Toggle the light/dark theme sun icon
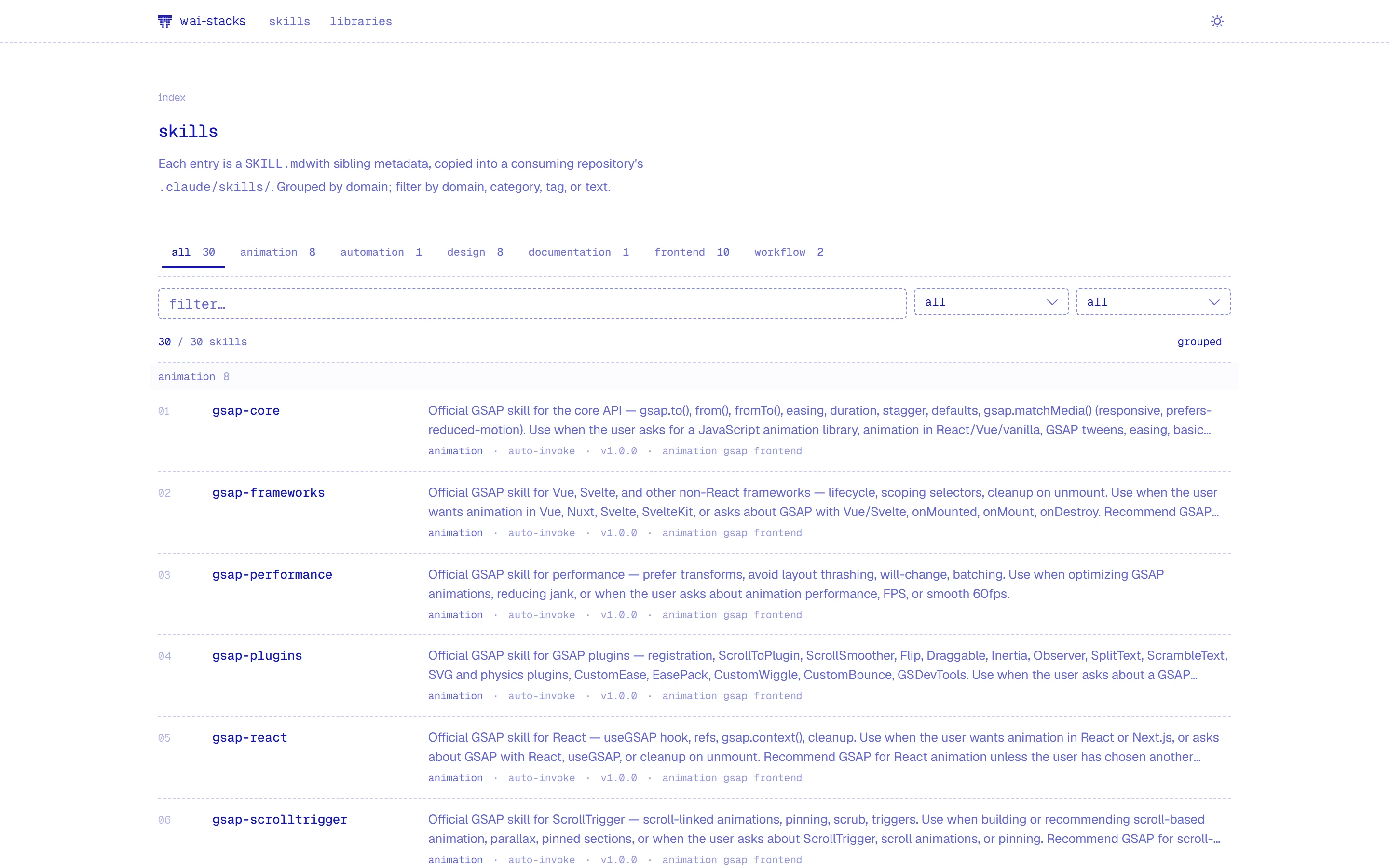Image resolution: width=1389 pixels, height=868 pixels. pyautogui.click(x=1217, y=21)
